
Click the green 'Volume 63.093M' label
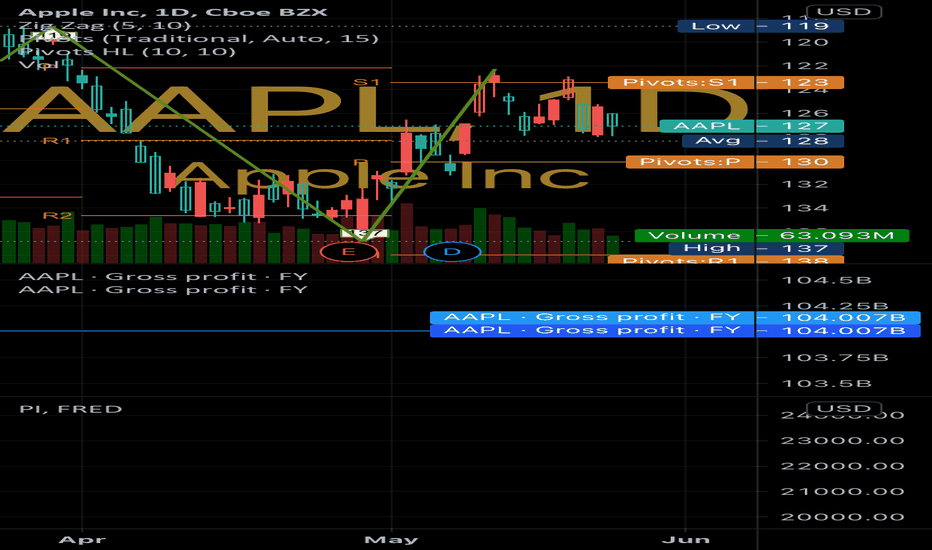tap(772, 235)
